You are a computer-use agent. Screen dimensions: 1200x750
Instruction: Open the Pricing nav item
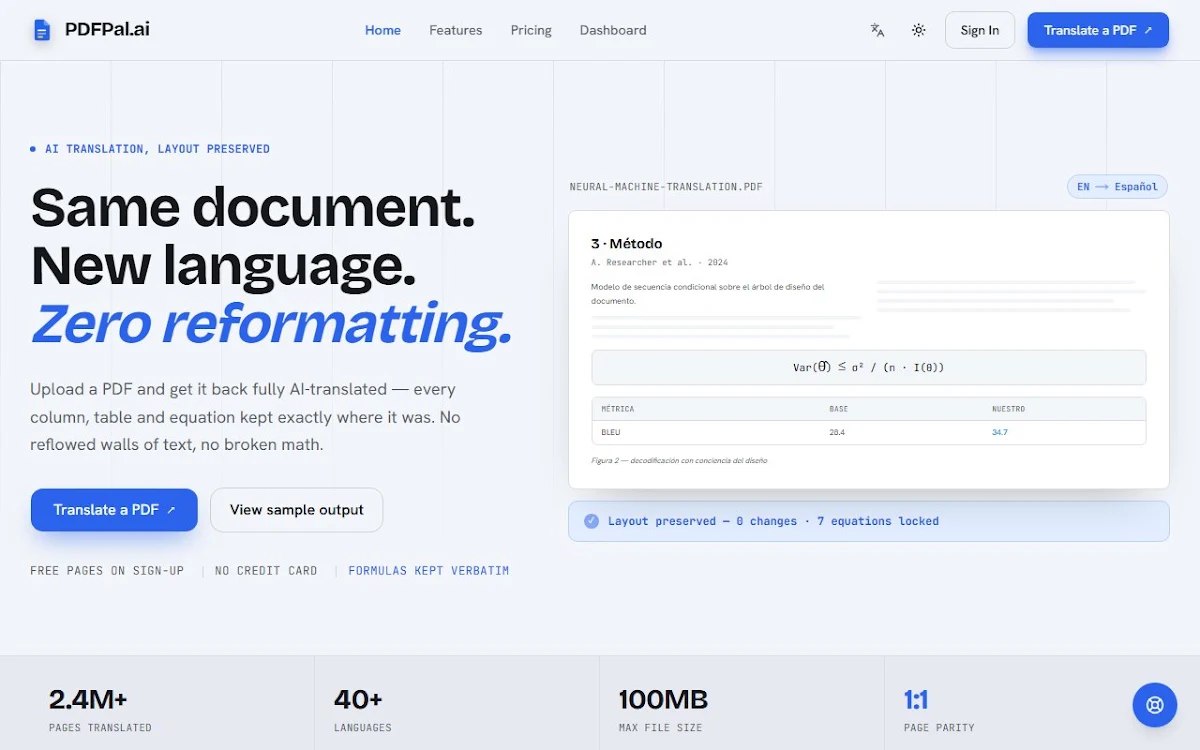pyautogui.click(x=531, y=30)
